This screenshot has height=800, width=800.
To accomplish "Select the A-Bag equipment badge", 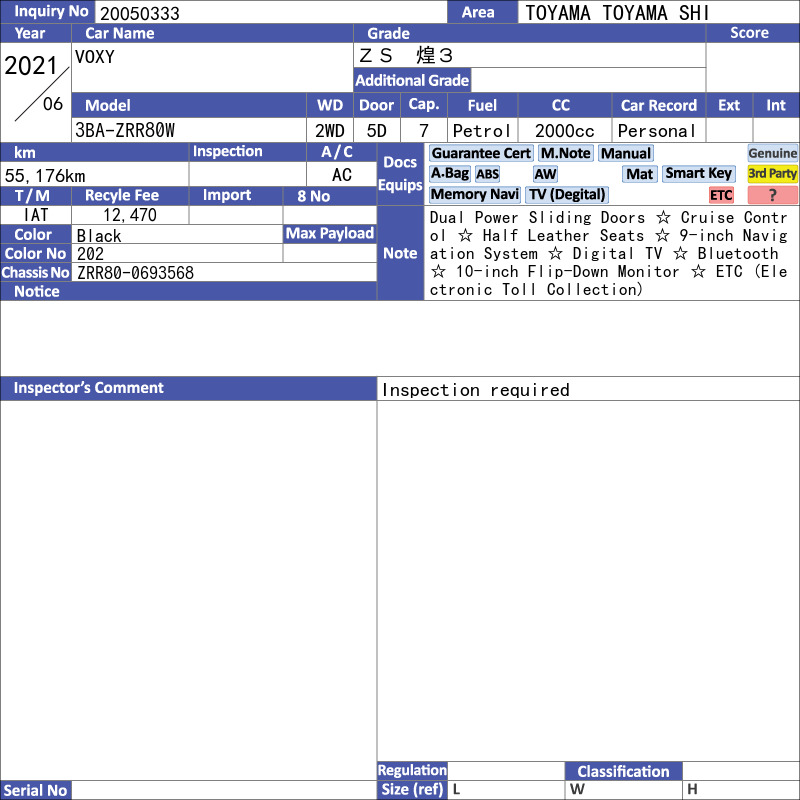I will tap(449, 174).
